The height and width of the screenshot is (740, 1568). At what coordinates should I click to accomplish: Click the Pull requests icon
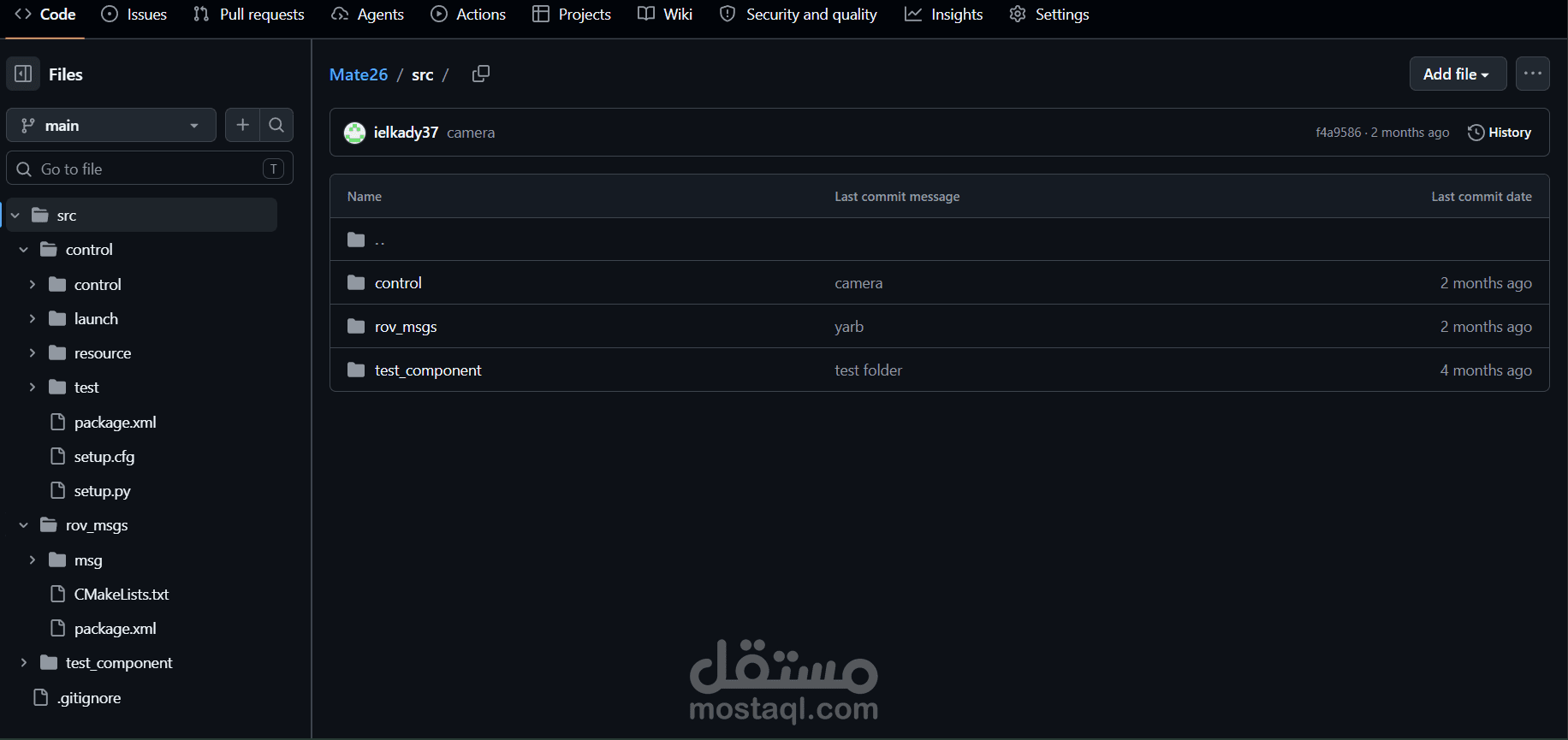click(201, 14)
